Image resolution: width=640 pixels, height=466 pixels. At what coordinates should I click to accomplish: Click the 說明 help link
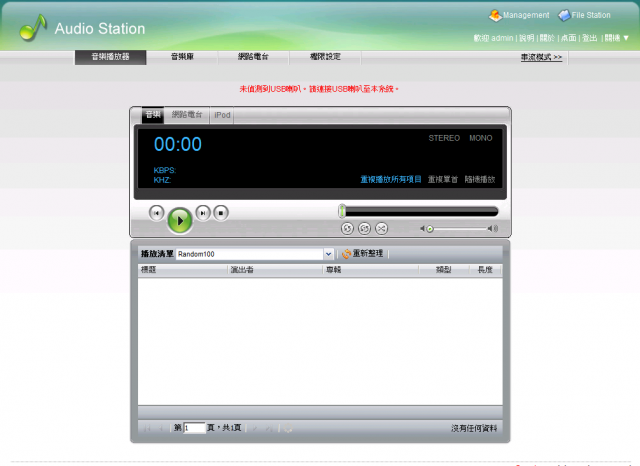(527, 38)
